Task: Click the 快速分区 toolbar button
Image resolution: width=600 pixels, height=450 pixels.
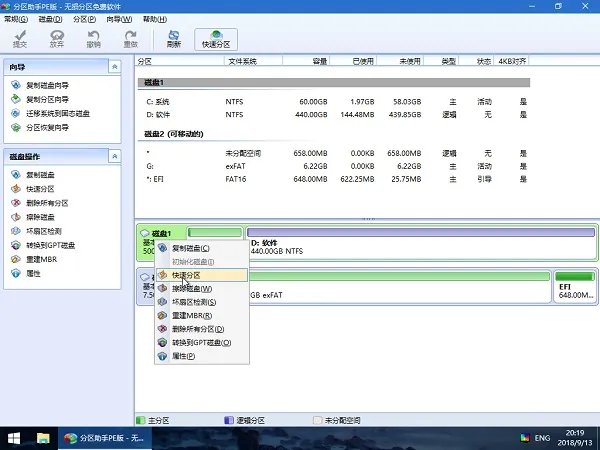Action: point(215,39)
